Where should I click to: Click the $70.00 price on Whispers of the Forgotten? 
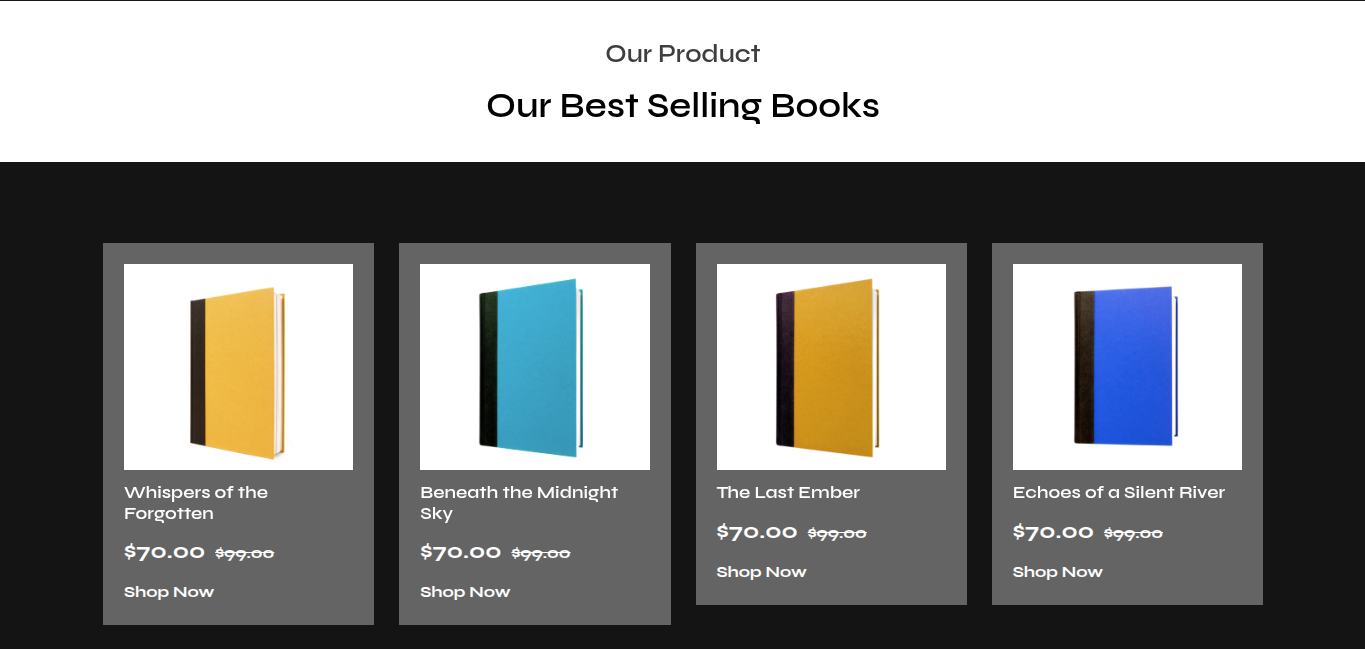click(x=164, y=552)
